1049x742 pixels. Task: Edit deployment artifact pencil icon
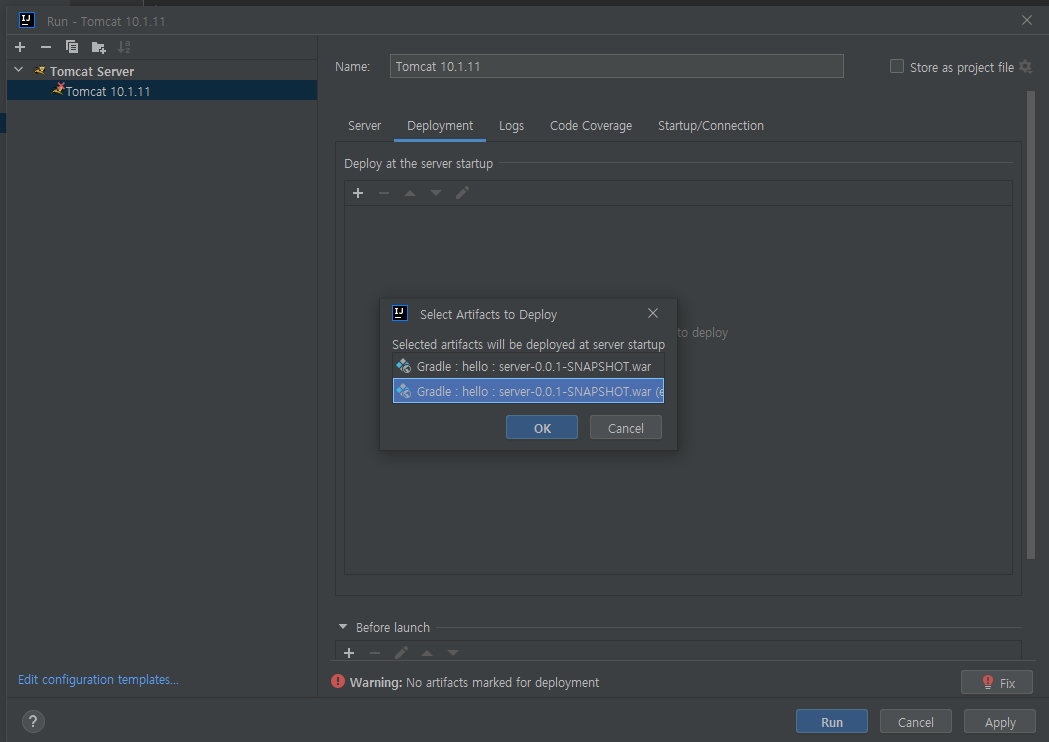click(462, 193)
